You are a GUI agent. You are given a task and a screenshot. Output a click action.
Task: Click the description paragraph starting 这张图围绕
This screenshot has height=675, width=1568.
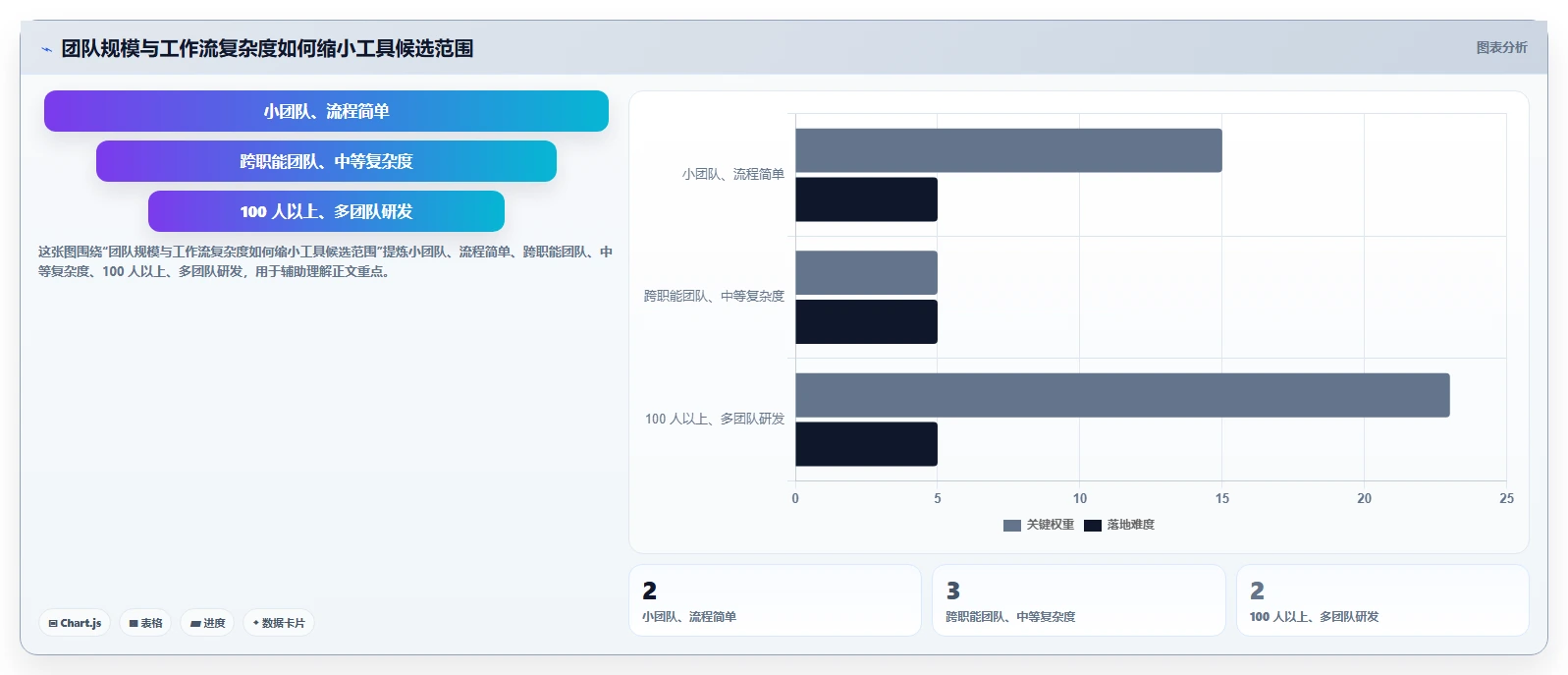pos(325,261)
